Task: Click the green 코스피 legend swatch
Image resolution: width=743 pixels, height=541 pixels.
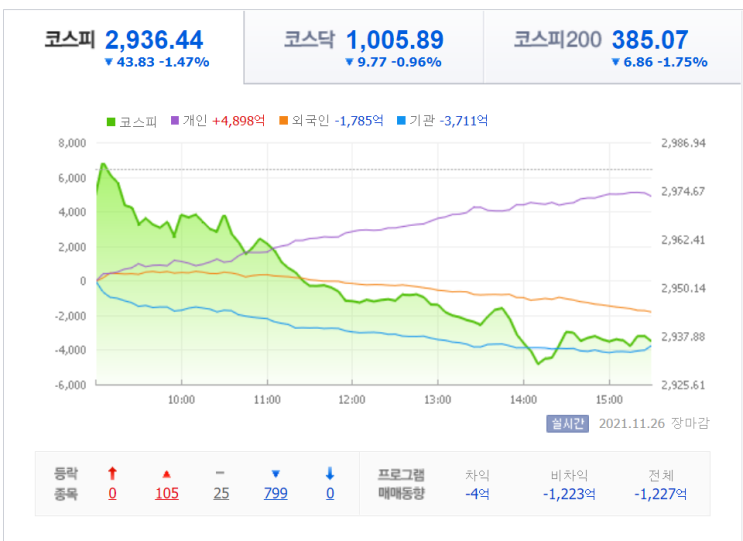Action: 111,121
